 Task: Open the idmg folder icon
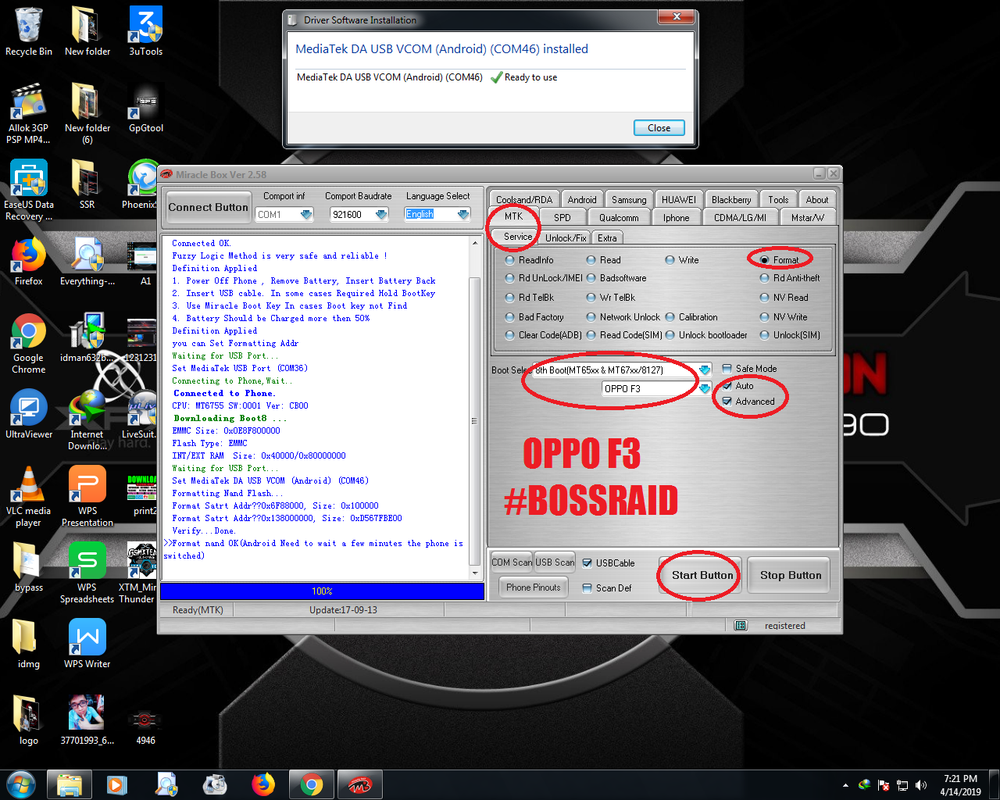(28, 644)
